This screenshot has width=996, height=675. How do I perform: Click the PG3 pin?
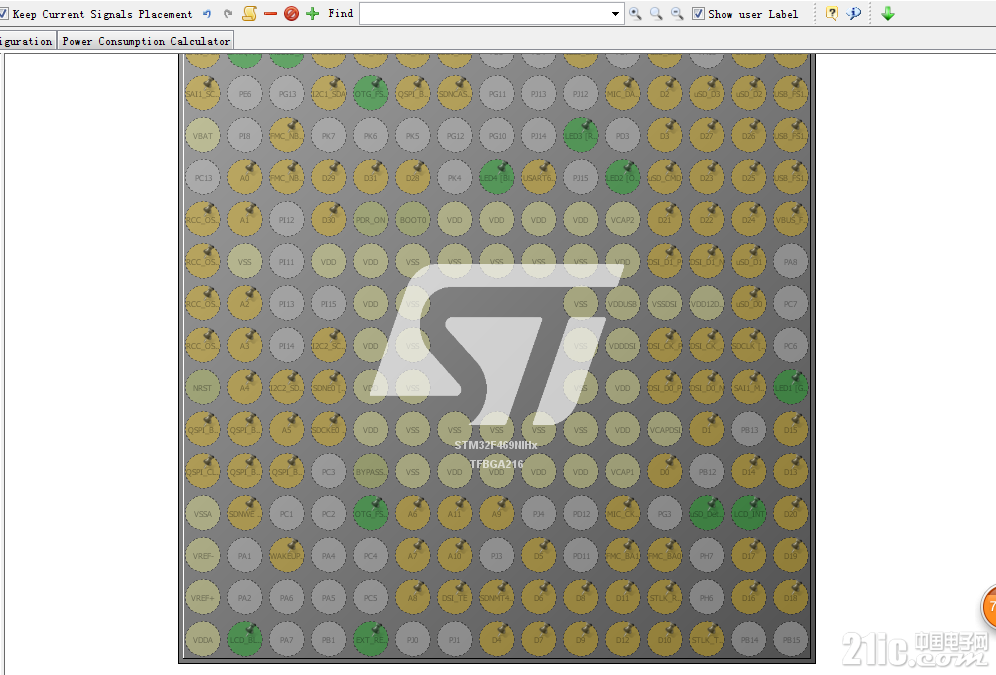pos(664,514)
